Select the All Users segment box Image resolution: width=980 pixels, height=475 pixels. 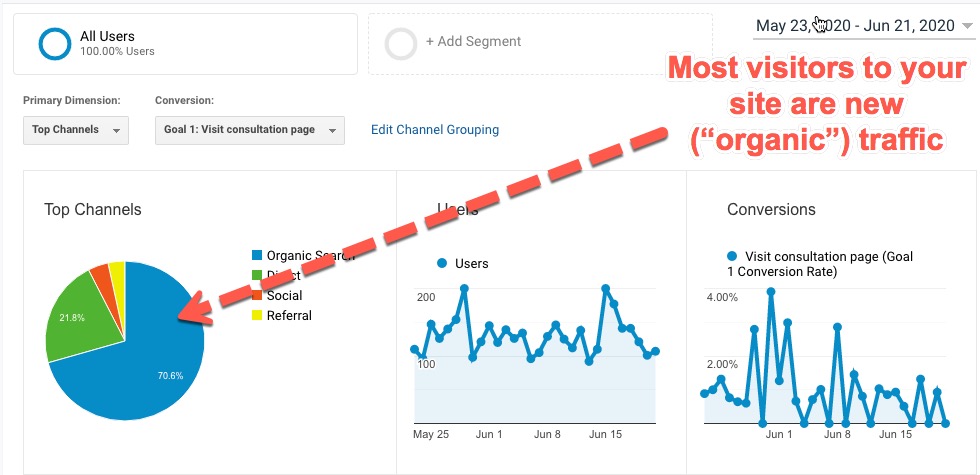185,44
